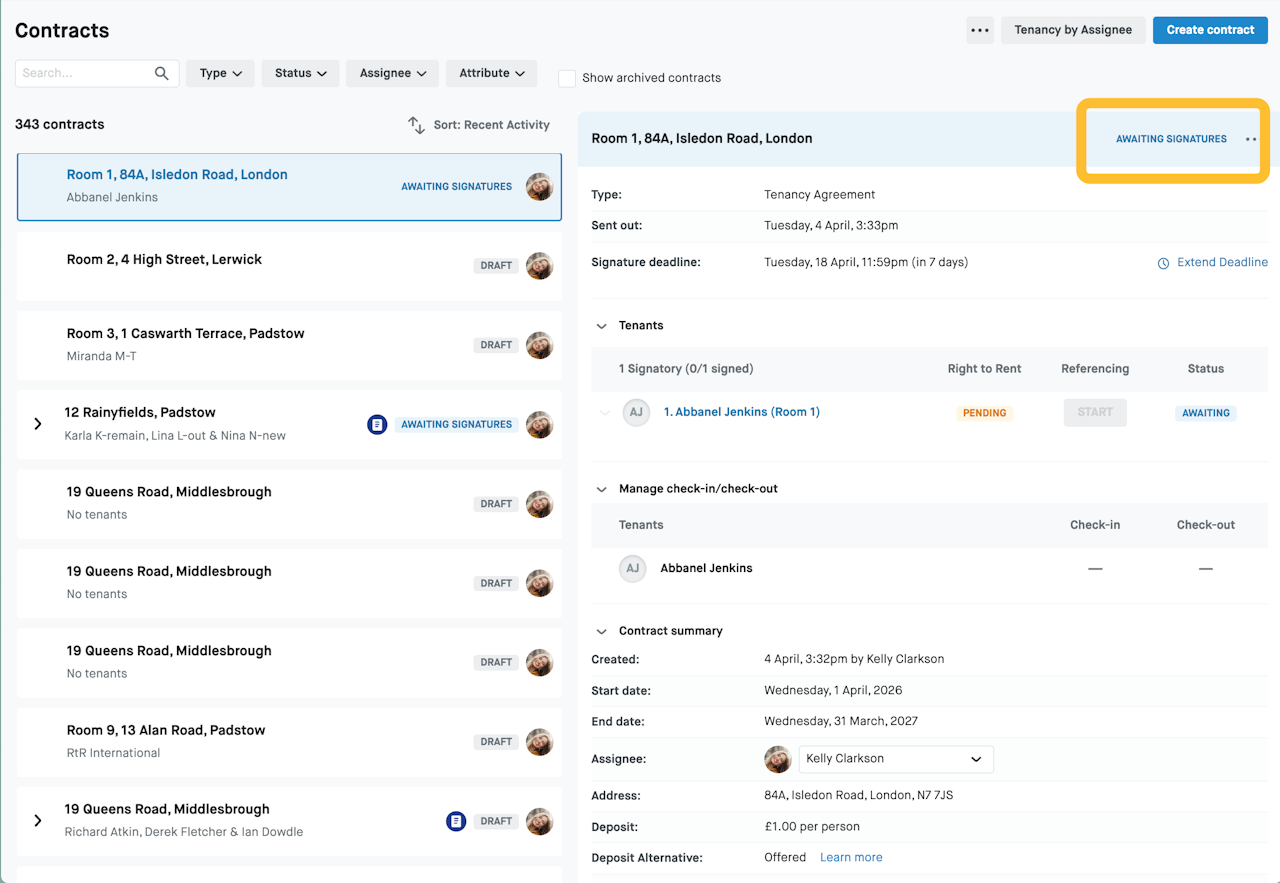The height and width of the screenshot is (883, 1280).
Task: Click the clock icon beside Extend Deadline
Action: pyautogui.click(x=1163, y=263)
